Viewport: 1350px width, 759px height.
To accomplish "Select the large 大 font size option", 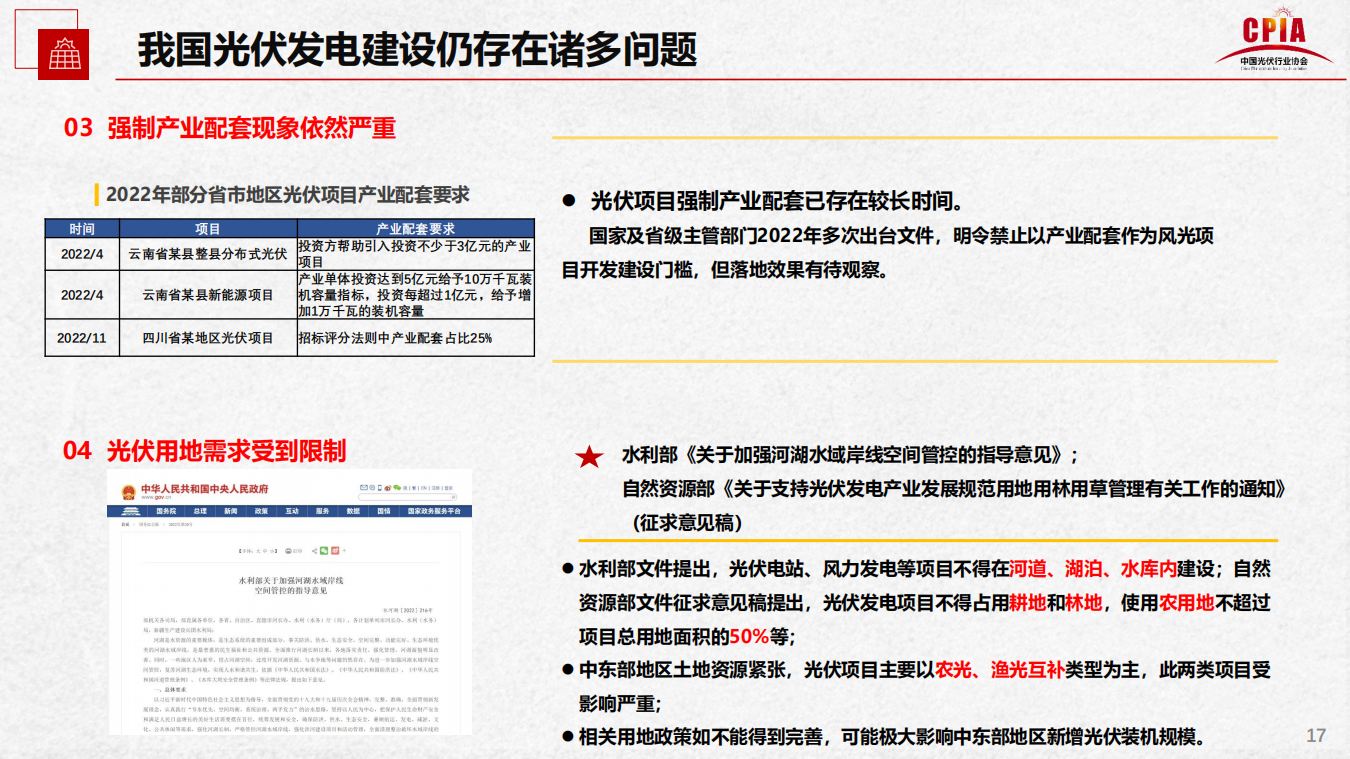I will tap(258, 551).
